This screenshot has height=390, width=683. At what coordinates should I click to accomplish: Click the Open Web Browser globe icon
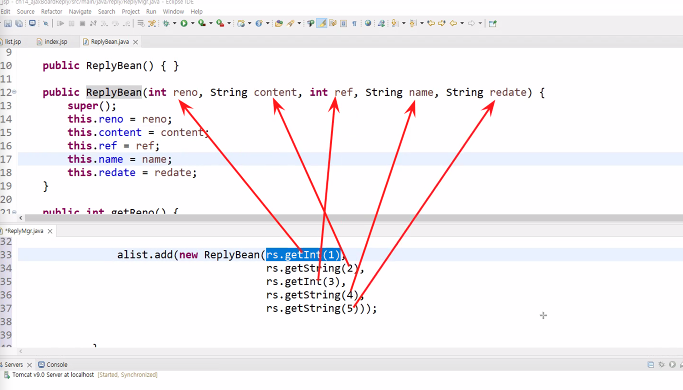coord(368,24)
